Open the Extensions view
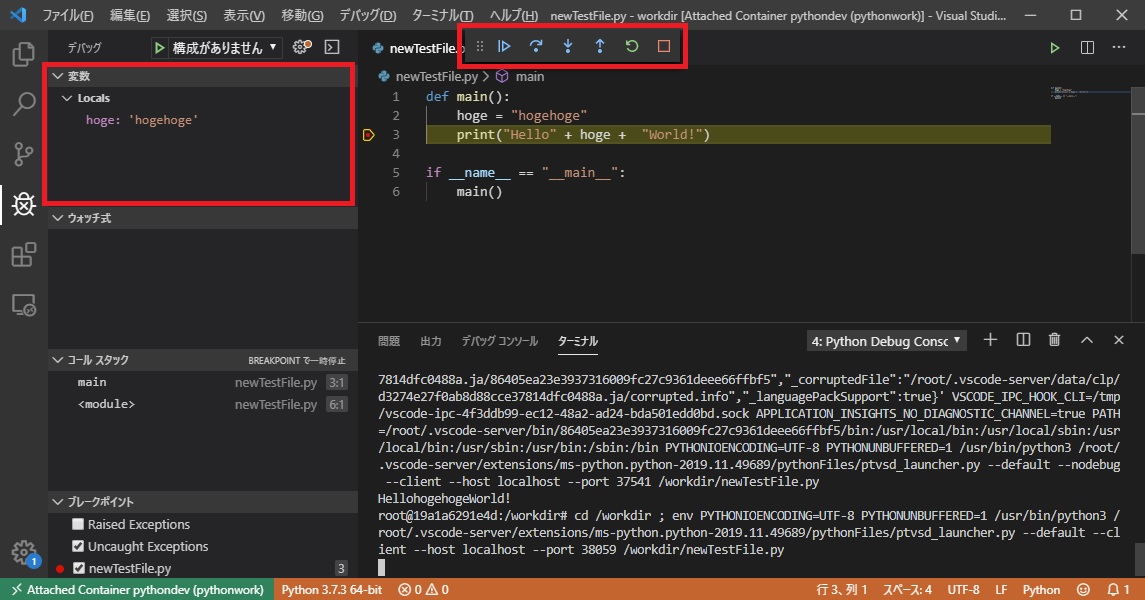 click(x=23, y=254)
